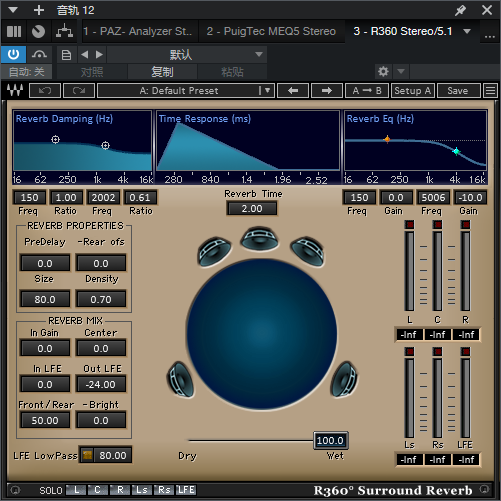Reset the L peak readout -Inf
The width and height of the screenshot is (501, 501).
click(x=409, y=334)
